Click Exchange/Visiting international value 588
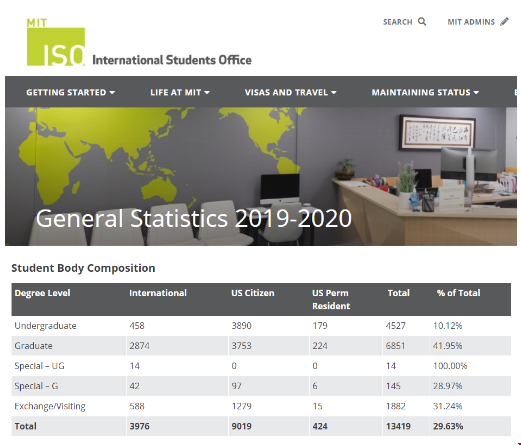The image size is (521, 445). point(137,406)
